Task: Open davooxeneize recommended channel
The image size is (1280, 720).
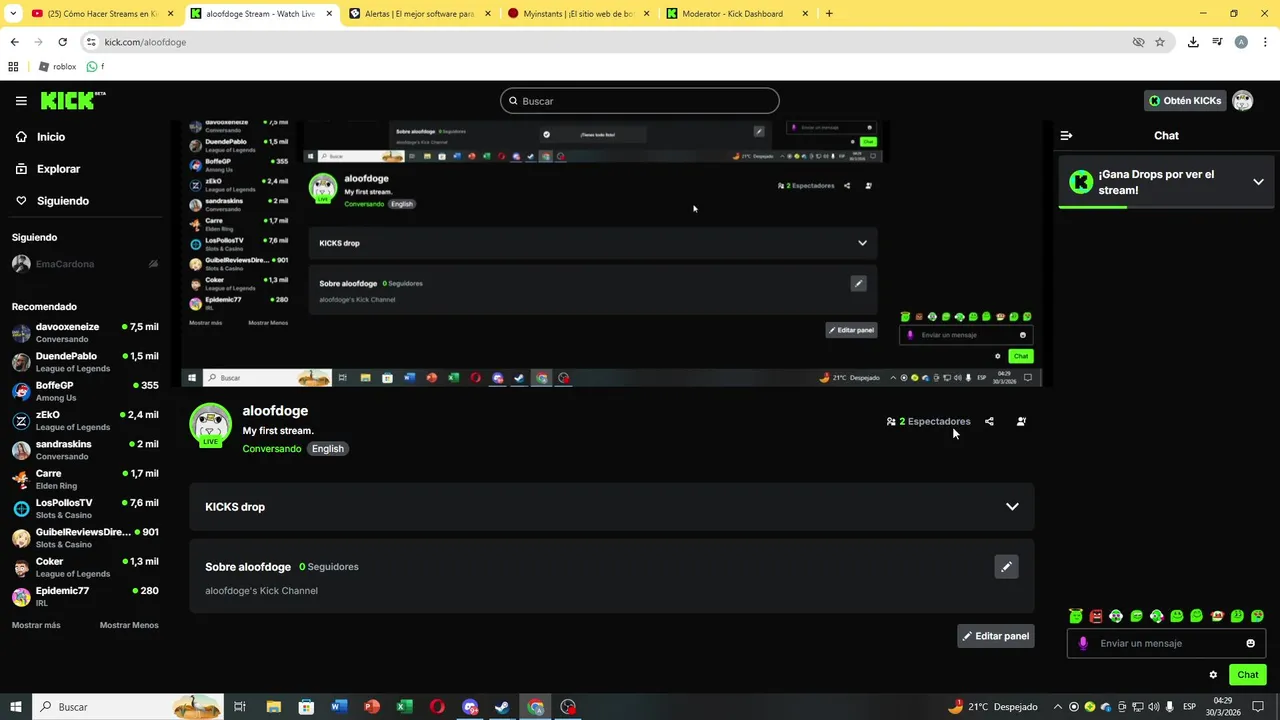Action: point(85,333)
